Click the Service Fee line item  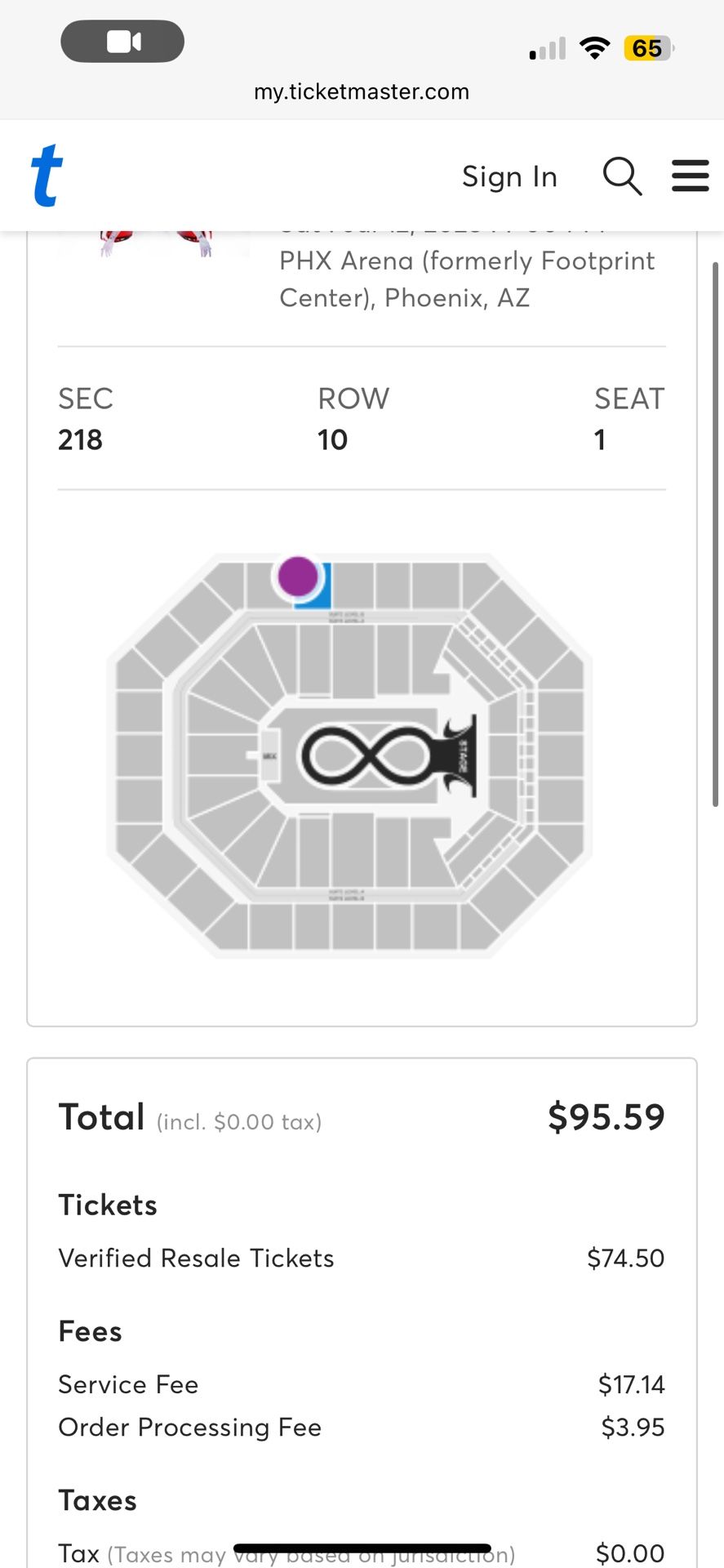[128, 1384]
